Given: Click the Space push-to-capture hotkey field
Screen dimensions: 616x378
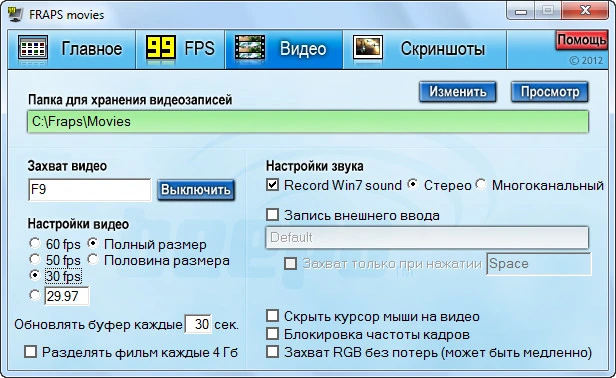Looking at the screenshot, I should tap(539, 264).
